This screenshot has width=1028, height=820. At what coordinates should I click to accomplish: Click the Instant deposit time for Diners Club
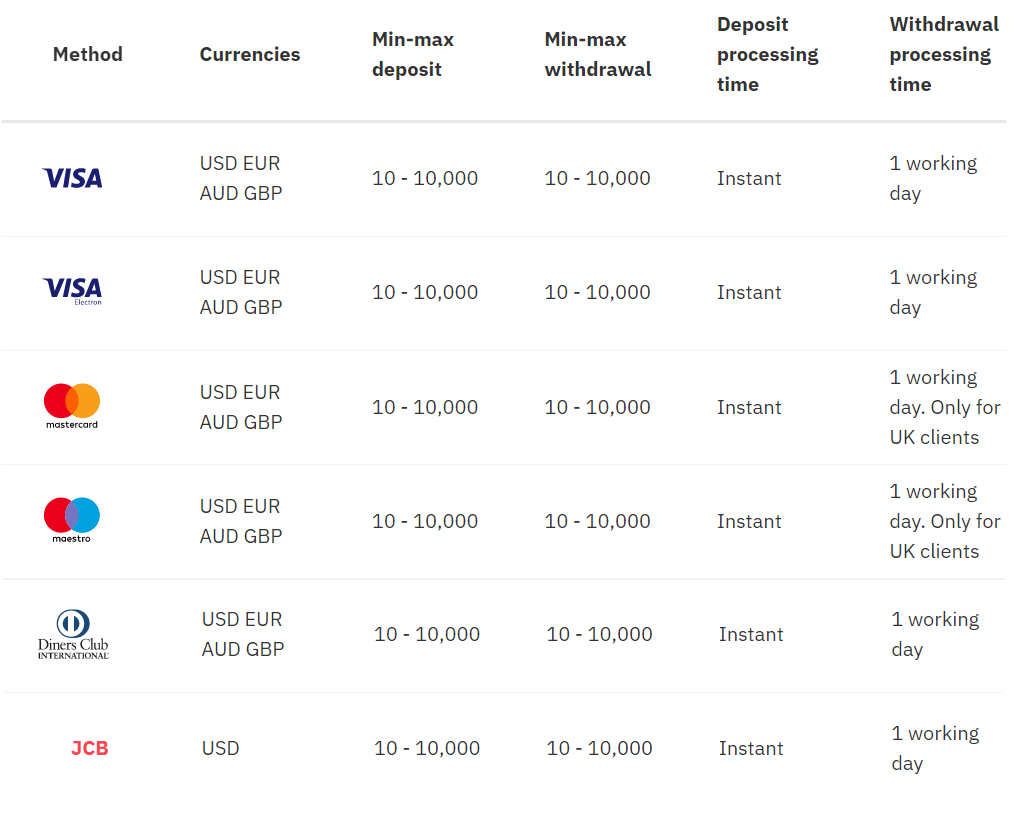751,634
